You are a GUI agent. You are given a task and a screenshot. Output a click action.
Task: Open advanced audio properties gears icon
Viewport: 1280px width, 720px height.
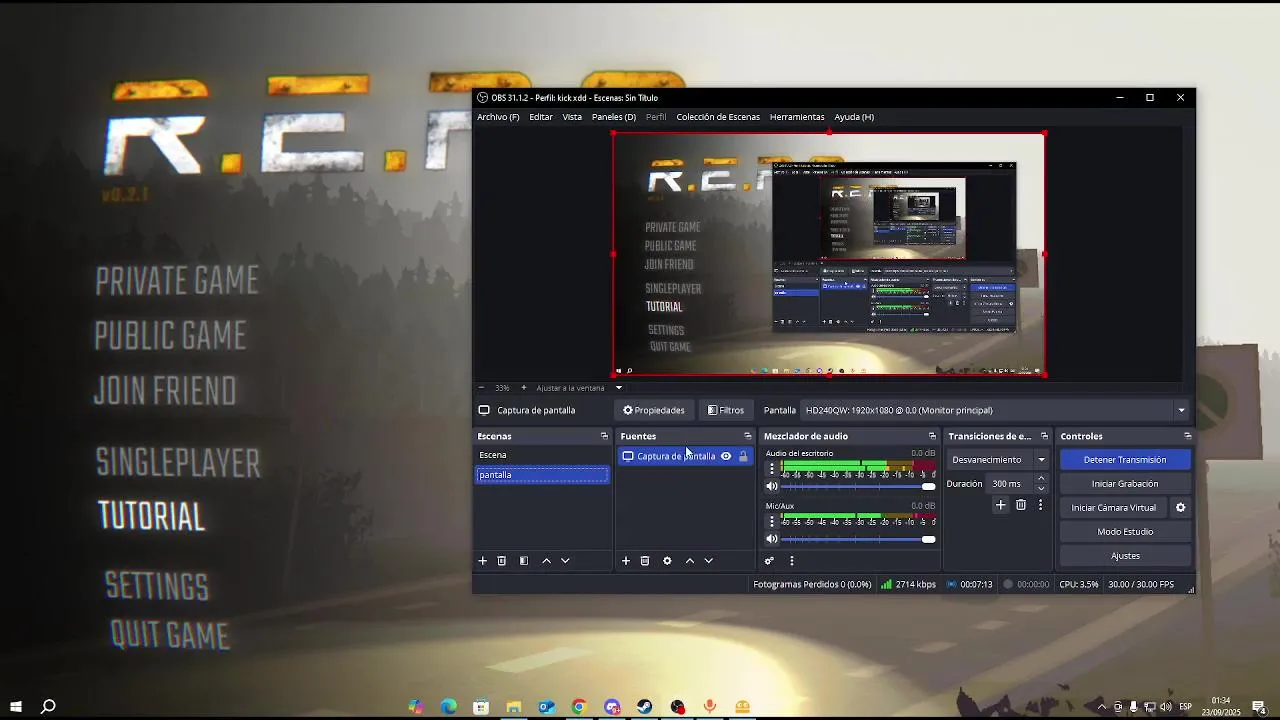point(769,561)
